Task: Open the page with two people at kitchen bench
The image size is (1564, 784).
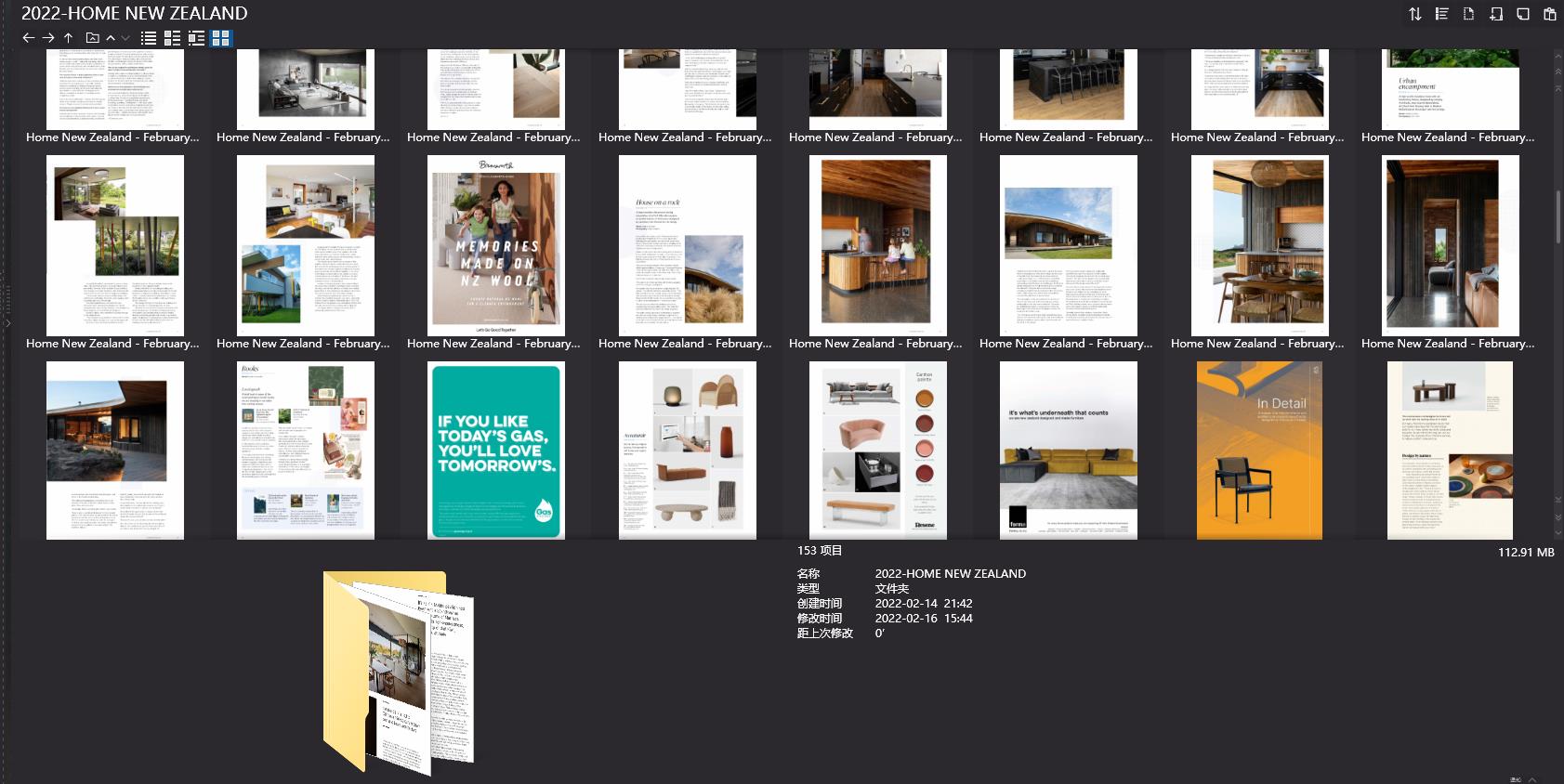Action: (x=878, y=245)
